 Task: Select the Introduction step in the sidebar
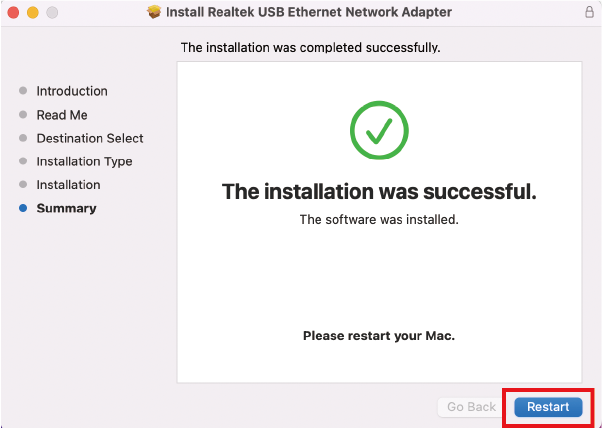point(72,91)
